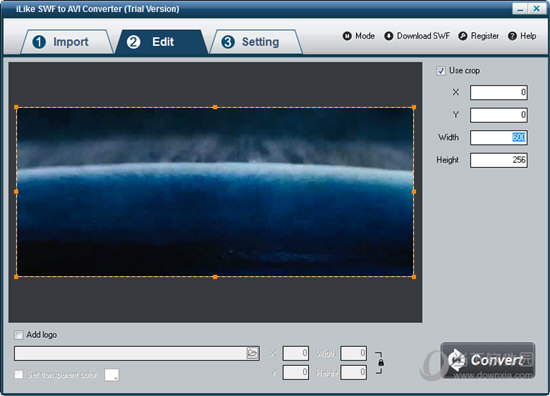Image resolution: width=550 pixels, height=396 pixels.
Task: Open the Setting tab
Action: [x=256, y=42]
